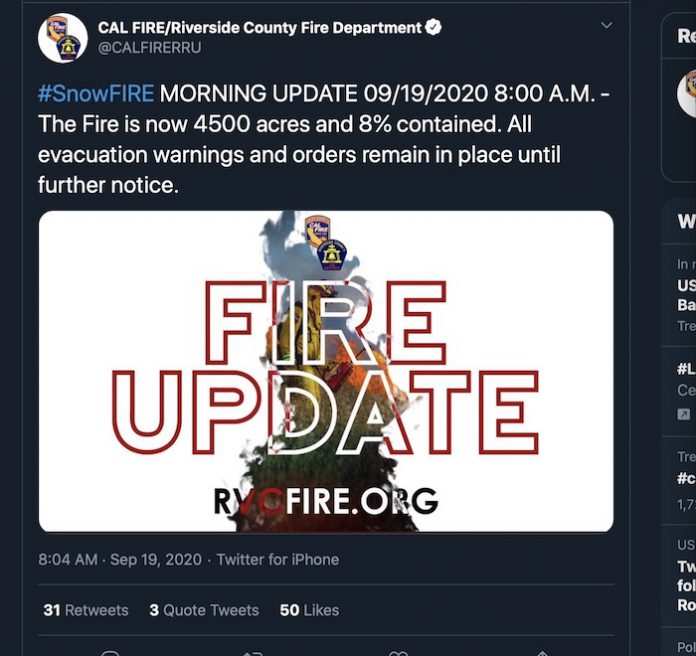Open the @CALFIRERRU handle
Image resolution: width=696 pixels, height=656 pixels.
(149, 47)
